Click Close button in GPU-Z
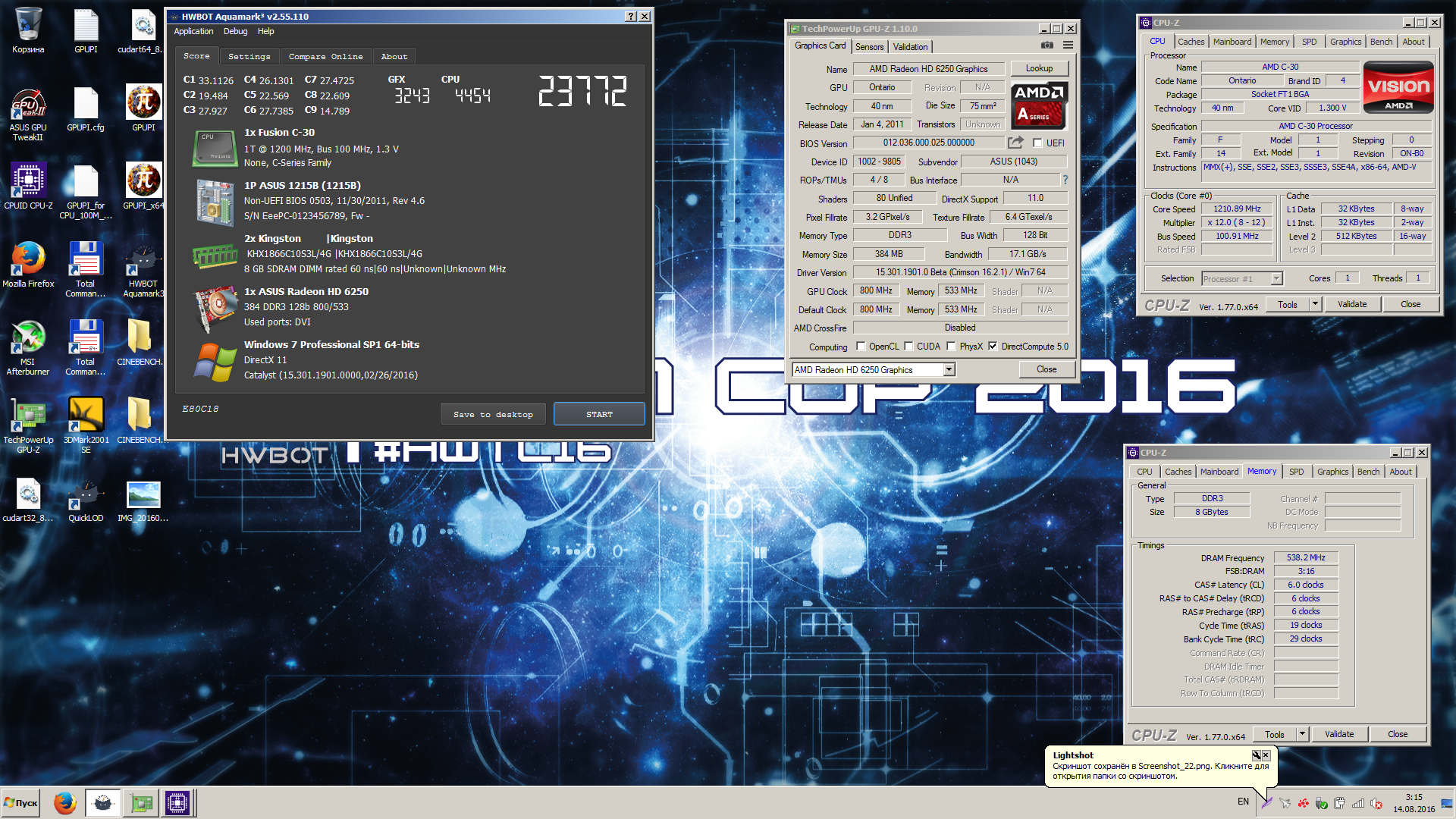The width and height of the screenshot is (1456, 819). pyautogui.click(x=1046, y=369)
